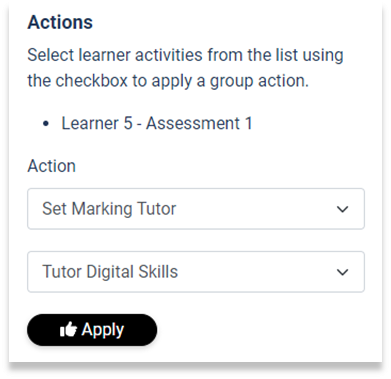Screen dimensions: 391x379
Task: Click the word 'Apply' on the black button
Action: tap(103, 330)
